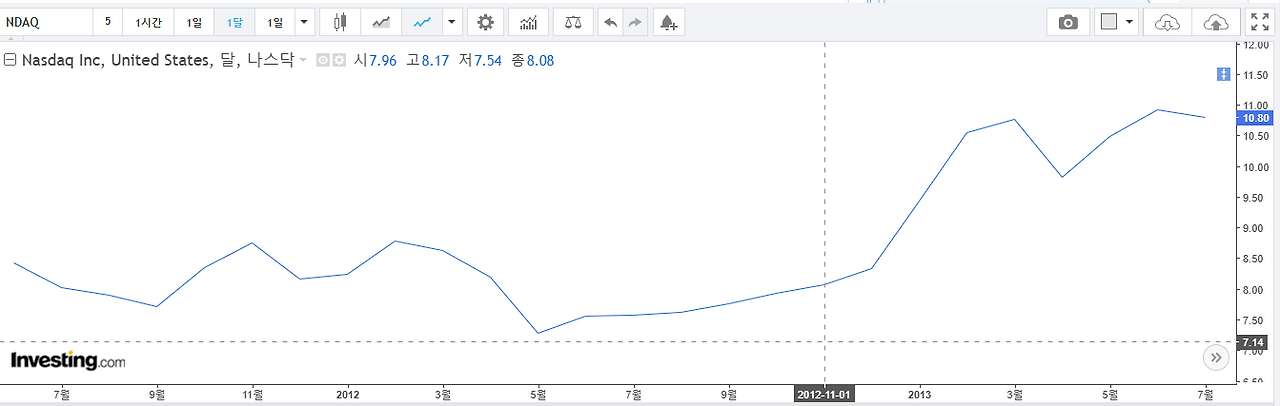Viewport: 1280px width, 406px height.
Task: Open the interval dropdown arrow beside 1일
Action: (x=304, y=22)
